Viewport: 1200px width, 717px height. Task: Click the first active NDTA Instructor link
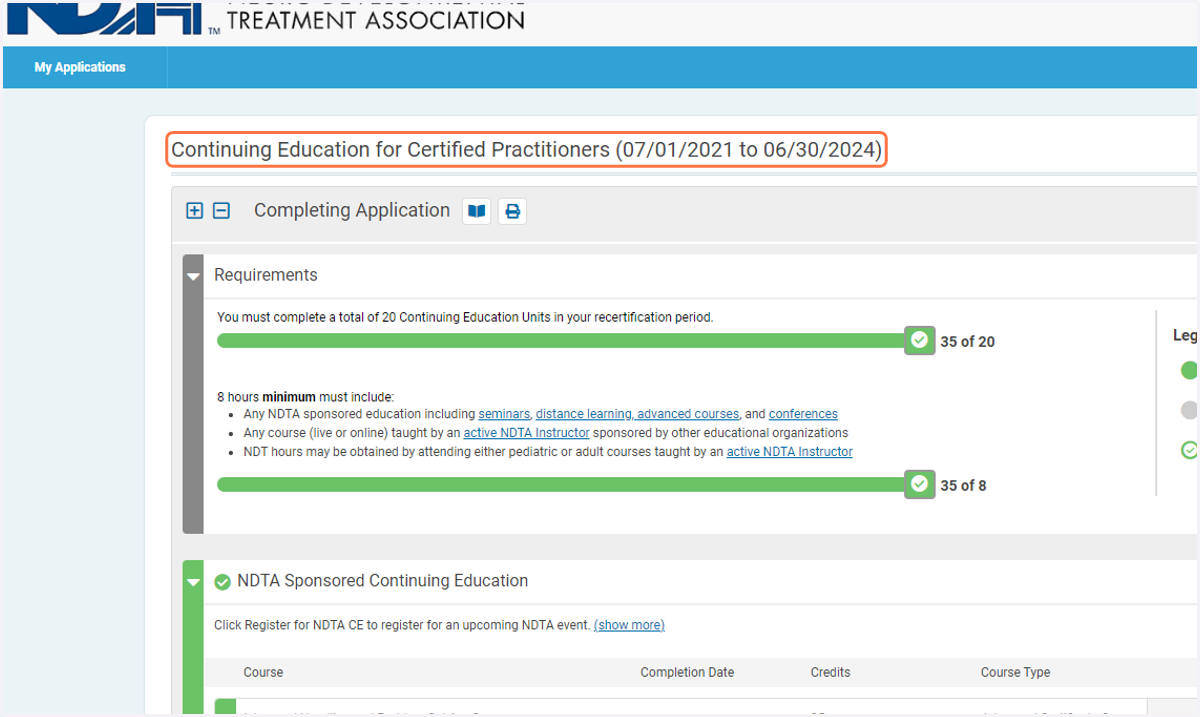coord(527,433)
